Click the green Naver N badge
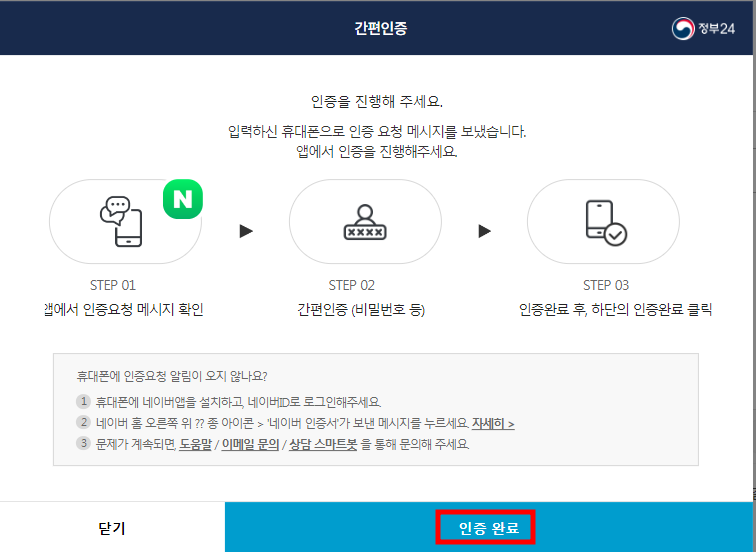 pyautogui.click(x=183, y=199)
